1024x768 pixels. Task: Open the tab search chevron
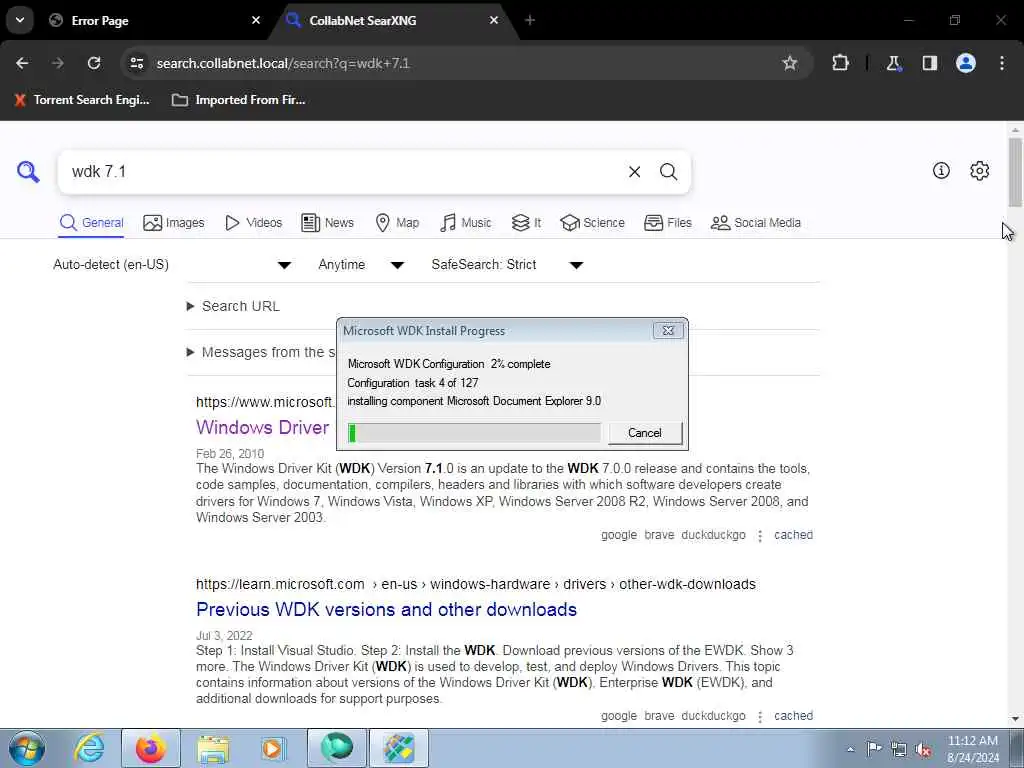[x=20, y=20]
